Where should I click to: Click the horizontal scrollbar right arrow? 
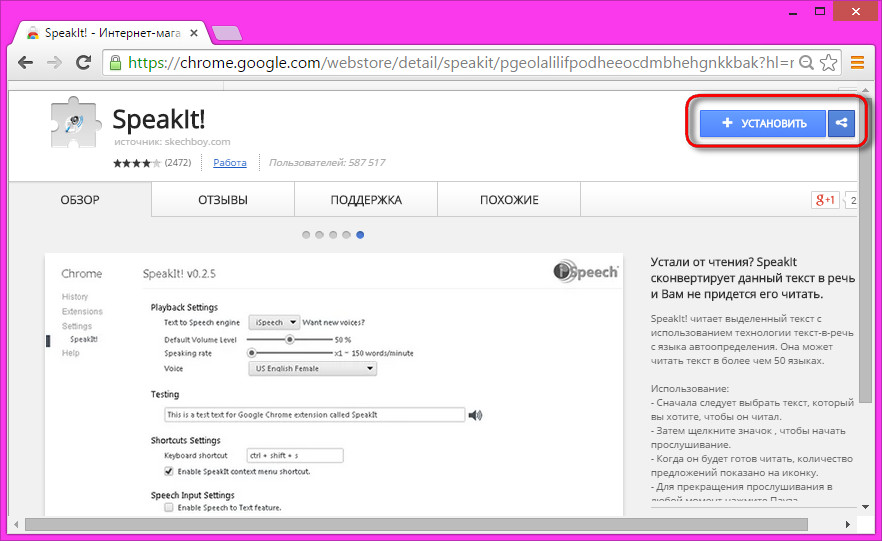pos(847,525)
